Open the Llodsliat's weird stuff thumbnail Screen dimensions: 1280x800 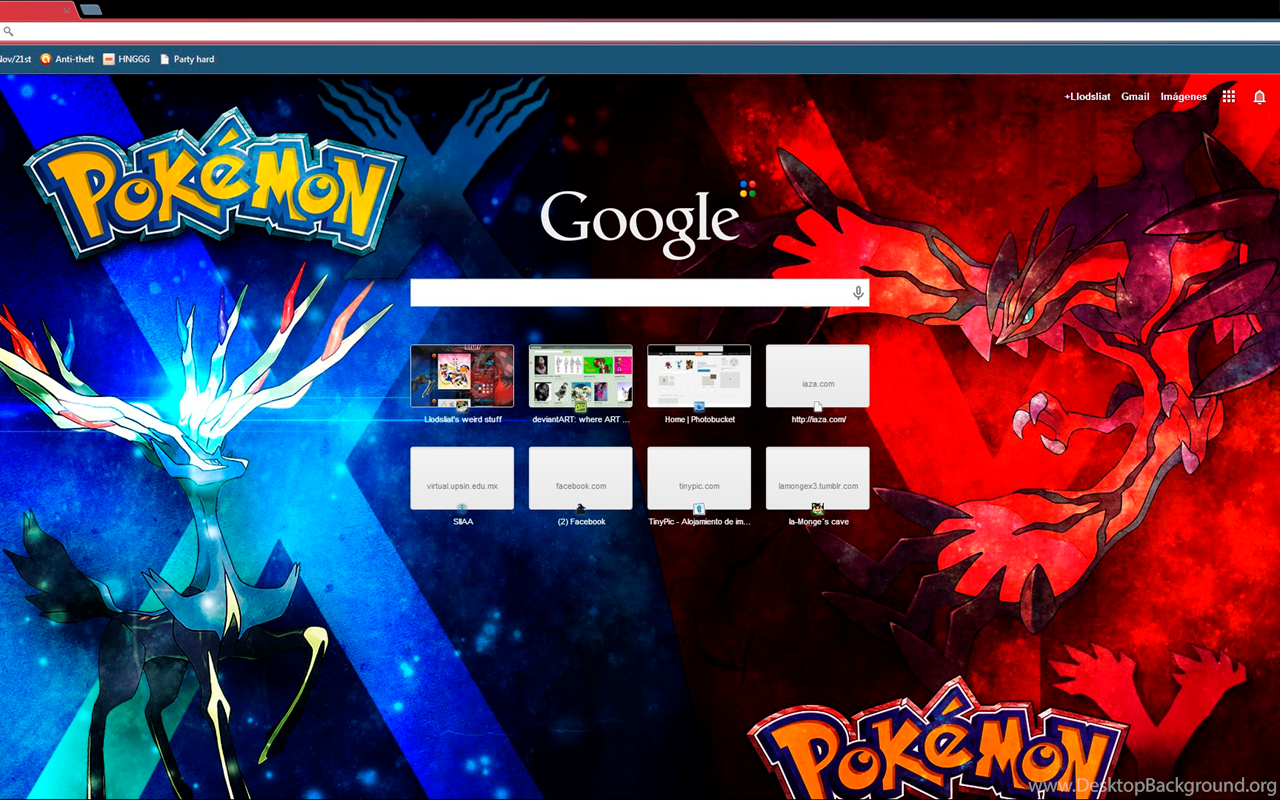[x=462, y=376]
